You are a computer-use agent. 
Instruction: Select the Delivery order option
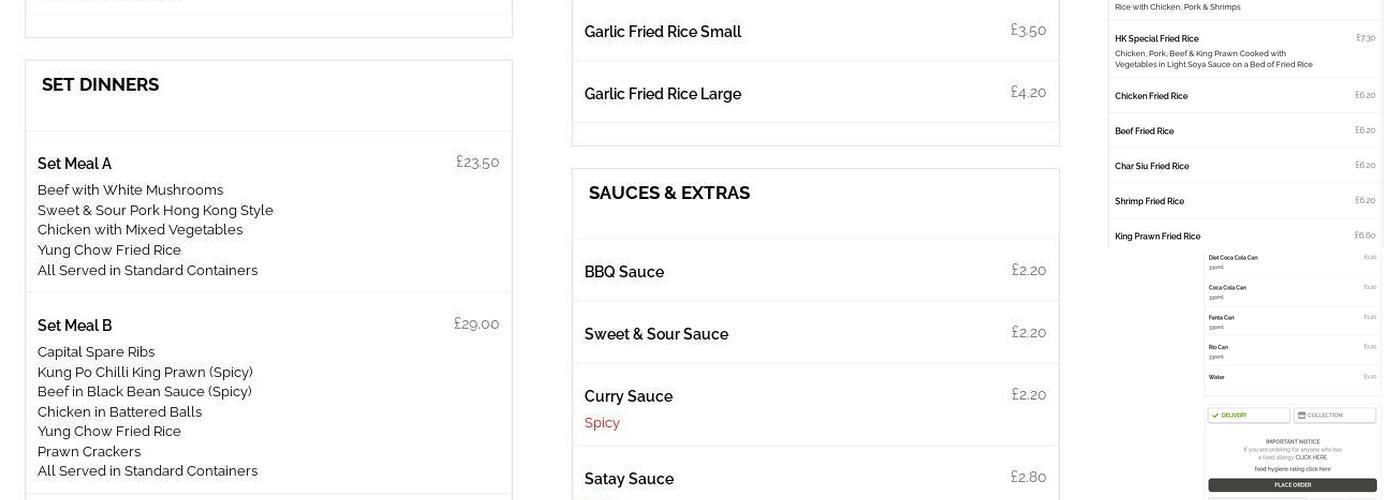tap(1248, 415)
